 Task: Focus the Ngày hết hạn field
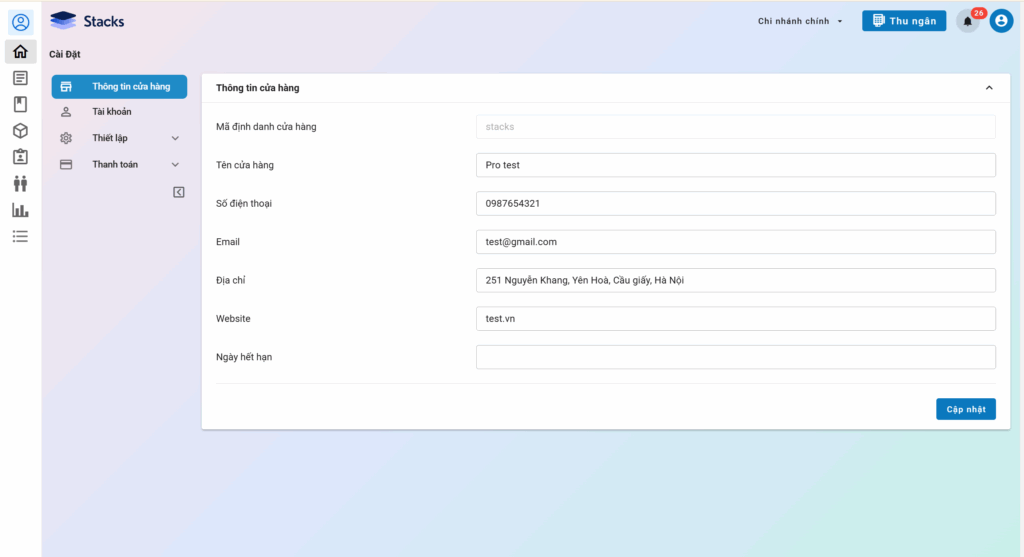735,357
